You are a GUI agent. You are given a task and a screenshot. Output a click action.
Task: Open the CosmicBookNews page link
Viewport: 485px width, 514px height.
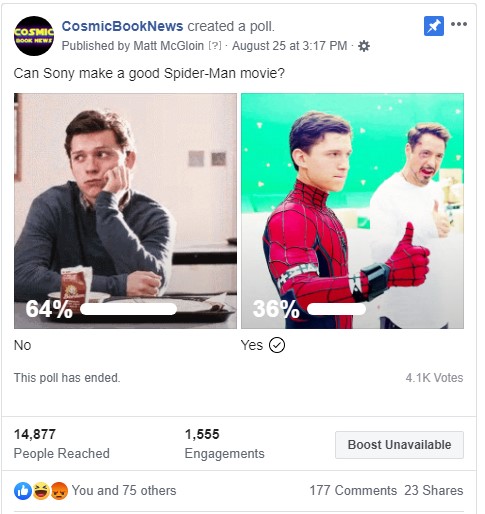pos(122,26)
